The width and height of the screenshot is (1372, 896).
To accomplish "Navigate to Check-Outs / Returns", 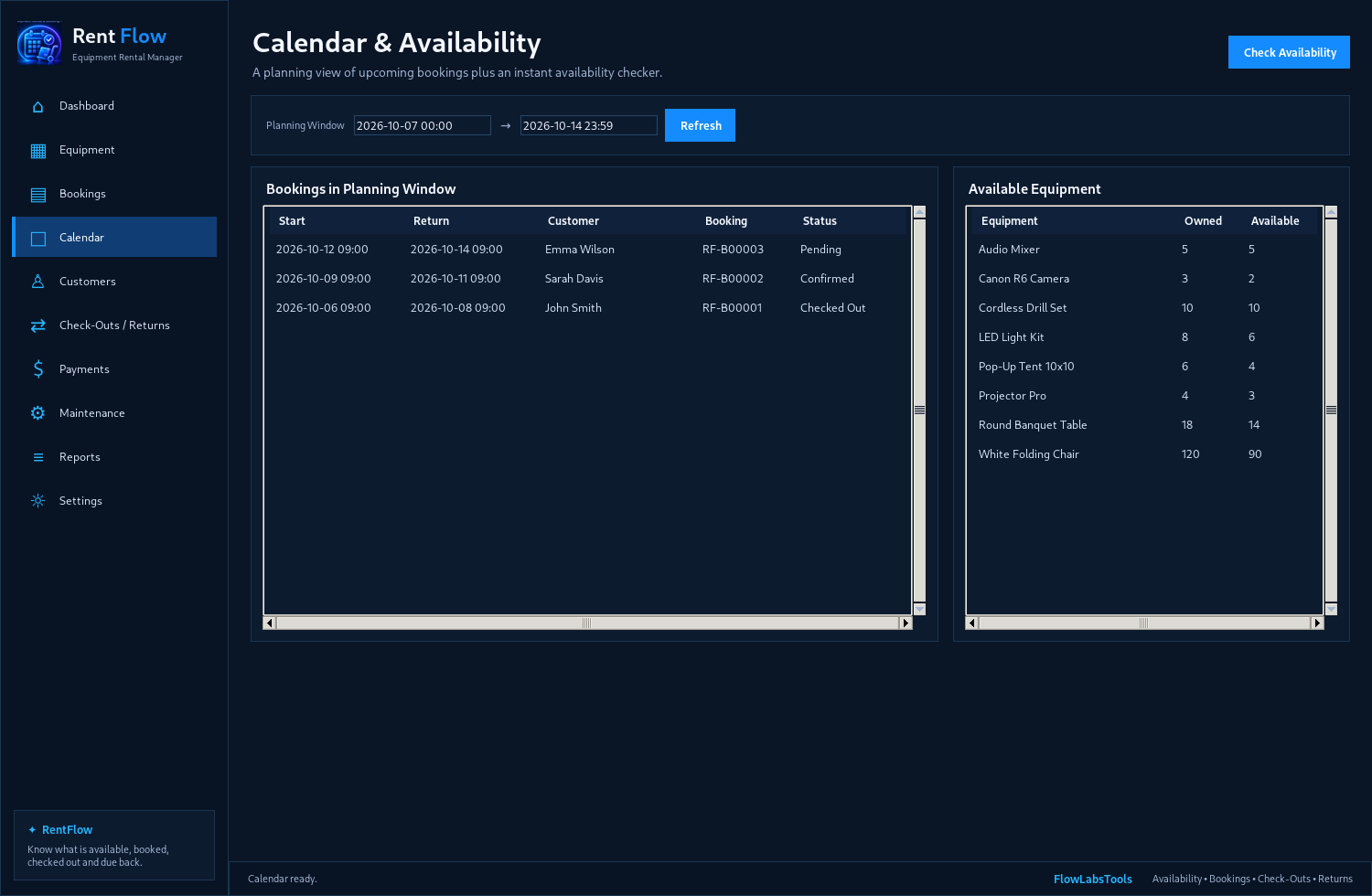I will pyautogui.click(x=114, y=325).
